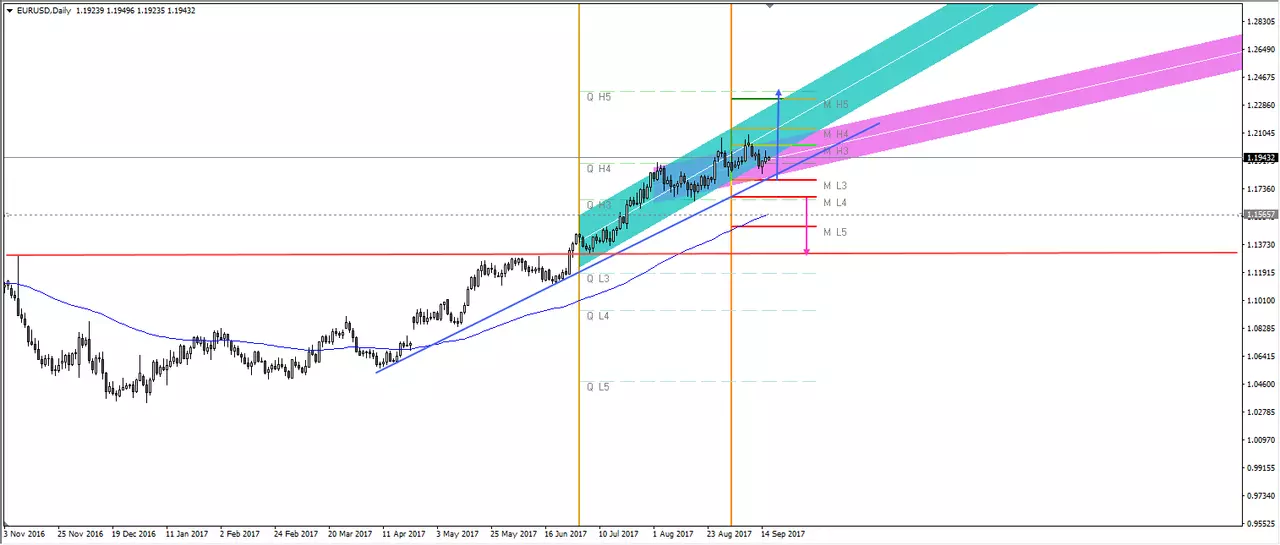Image resolution: width=1280 pixels, height=545 pixels.
Task: Click the blue upward arrow head
Action: (778, 94)
